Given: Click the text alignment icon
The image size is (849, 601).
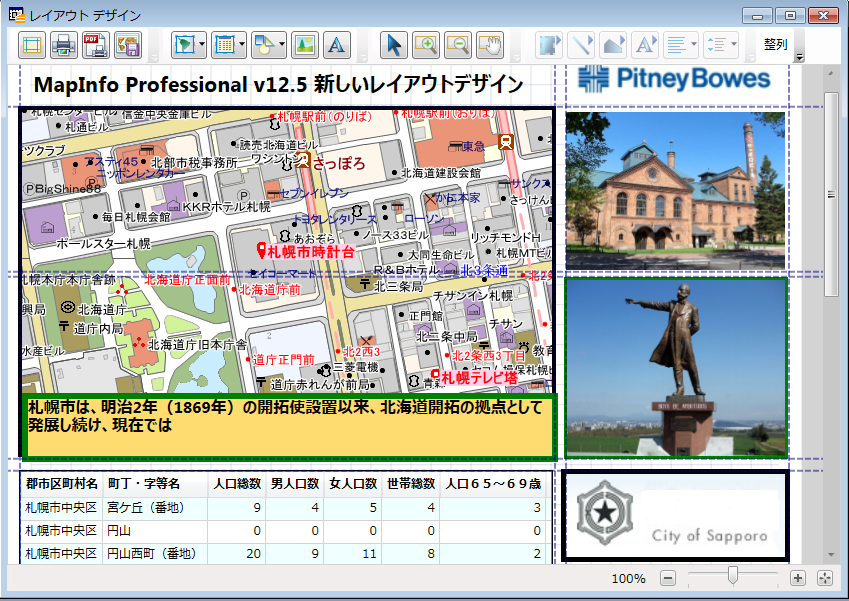Looking at the screenshot, I should [x=676, y=45].
